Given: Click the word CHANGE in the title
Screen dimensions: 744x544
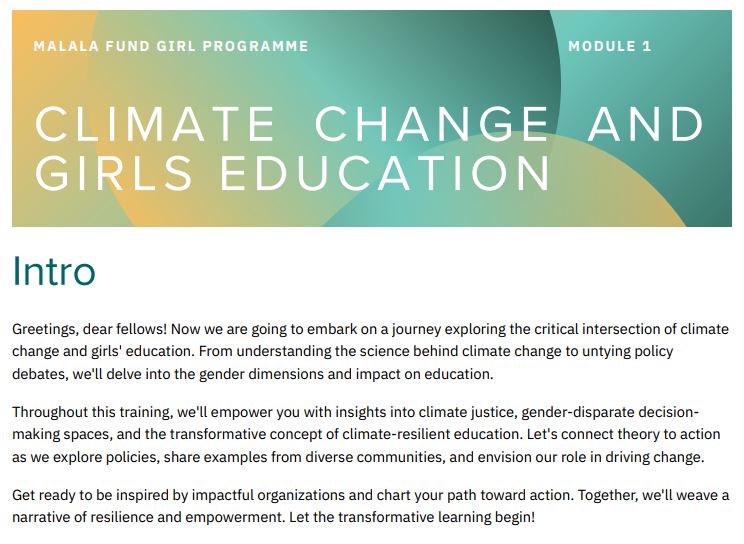Looking at the screenshot, I should pos(432,125).
